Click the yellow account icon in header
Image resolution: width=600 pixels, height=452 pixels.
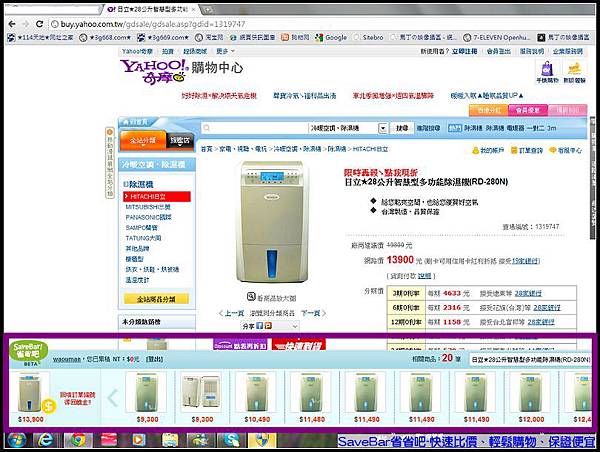click(x=476, y=150)
